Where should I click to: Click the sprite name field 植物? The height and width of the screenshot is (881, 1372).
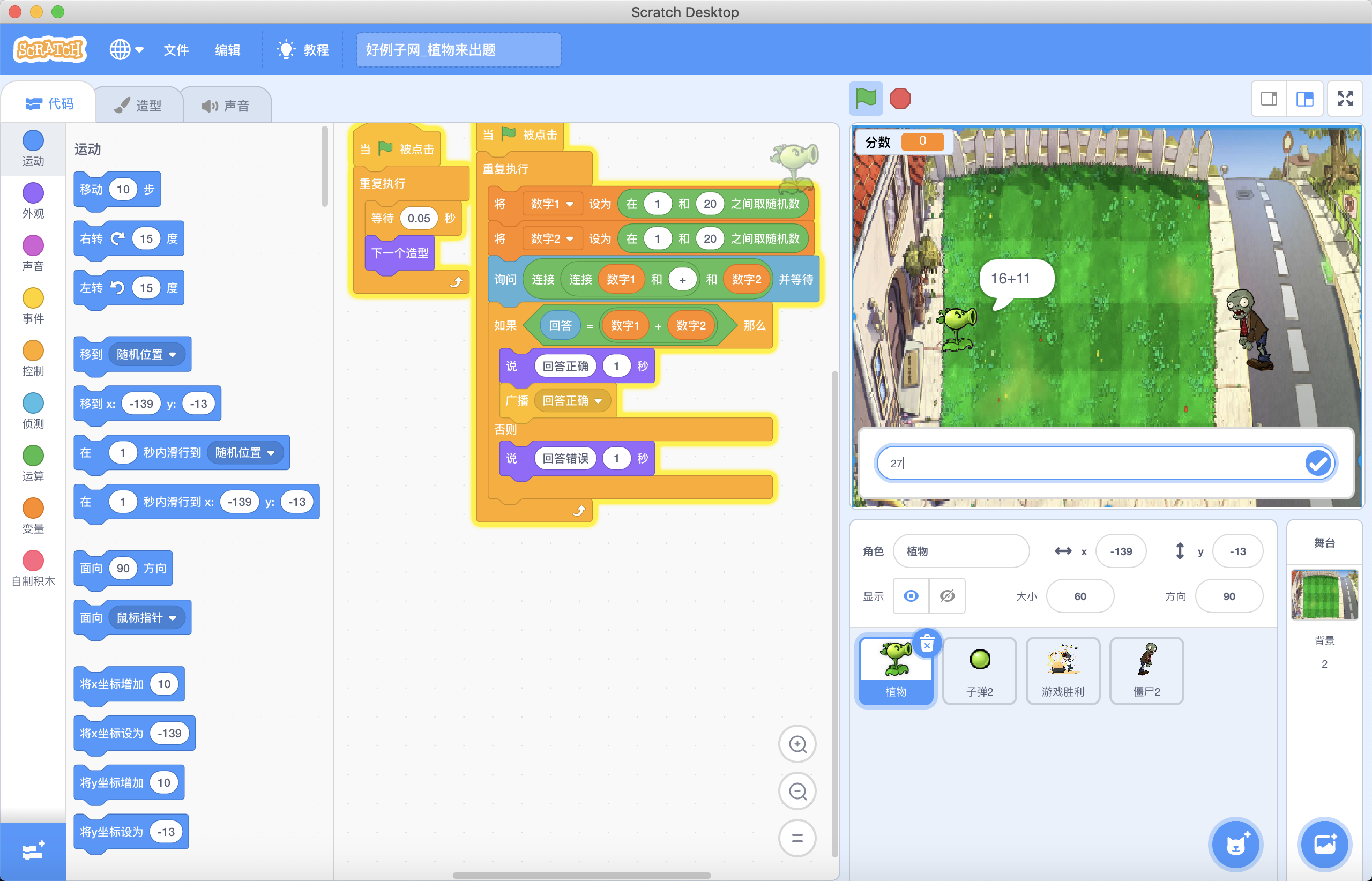(961, 551)
